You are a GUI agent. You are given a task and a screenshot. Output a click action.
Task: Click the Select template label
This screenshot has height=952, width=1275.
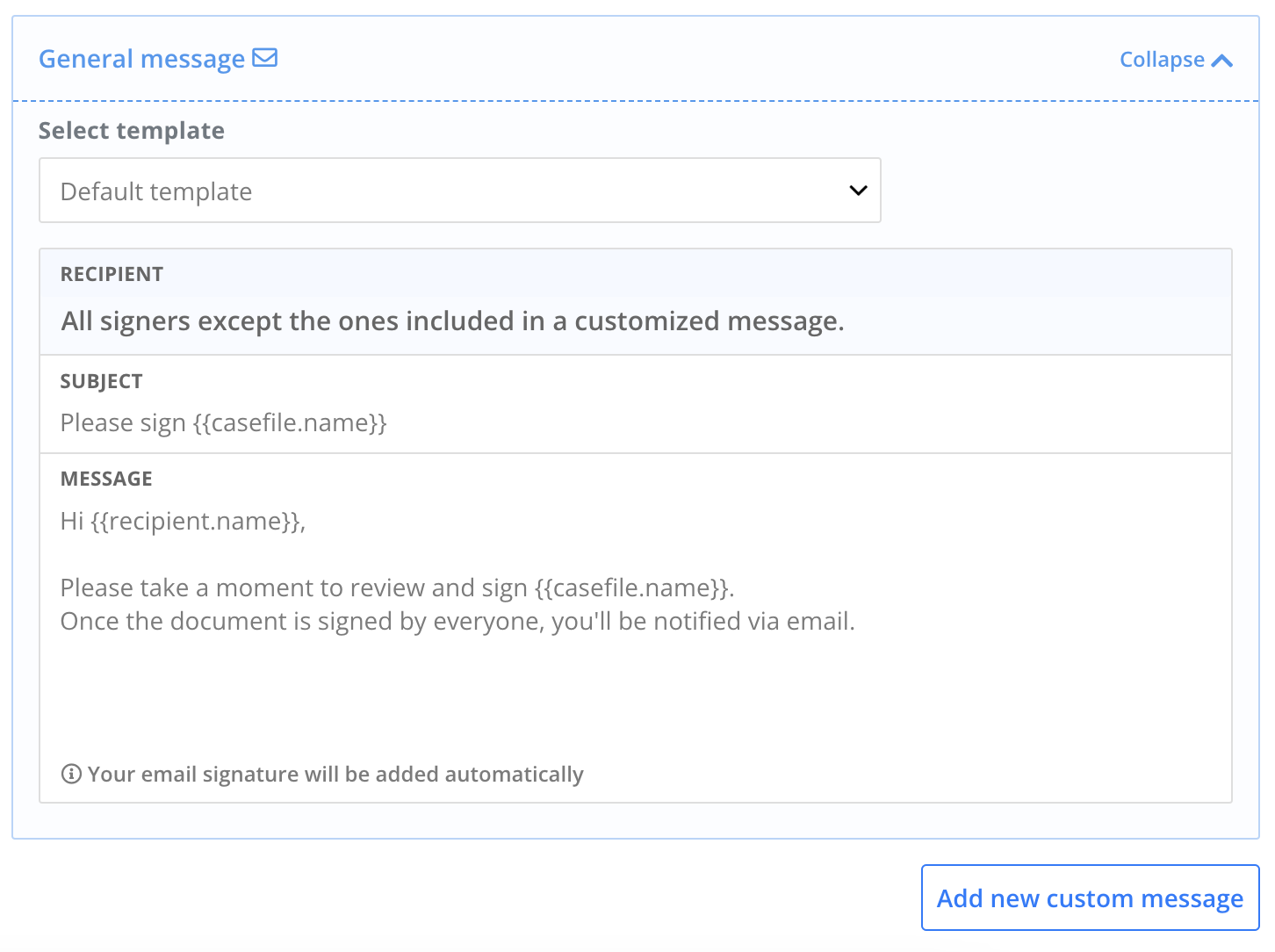tap(132, 131)
